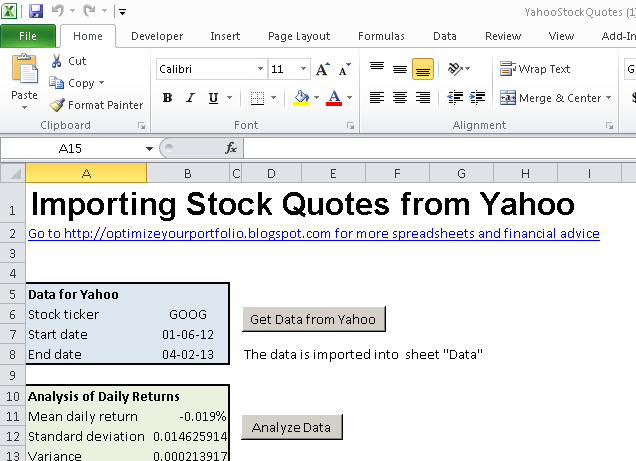This screenshot has width=636, height=461.
Task: Click the Align Text Right icon
Action: [x=423, y=98]
